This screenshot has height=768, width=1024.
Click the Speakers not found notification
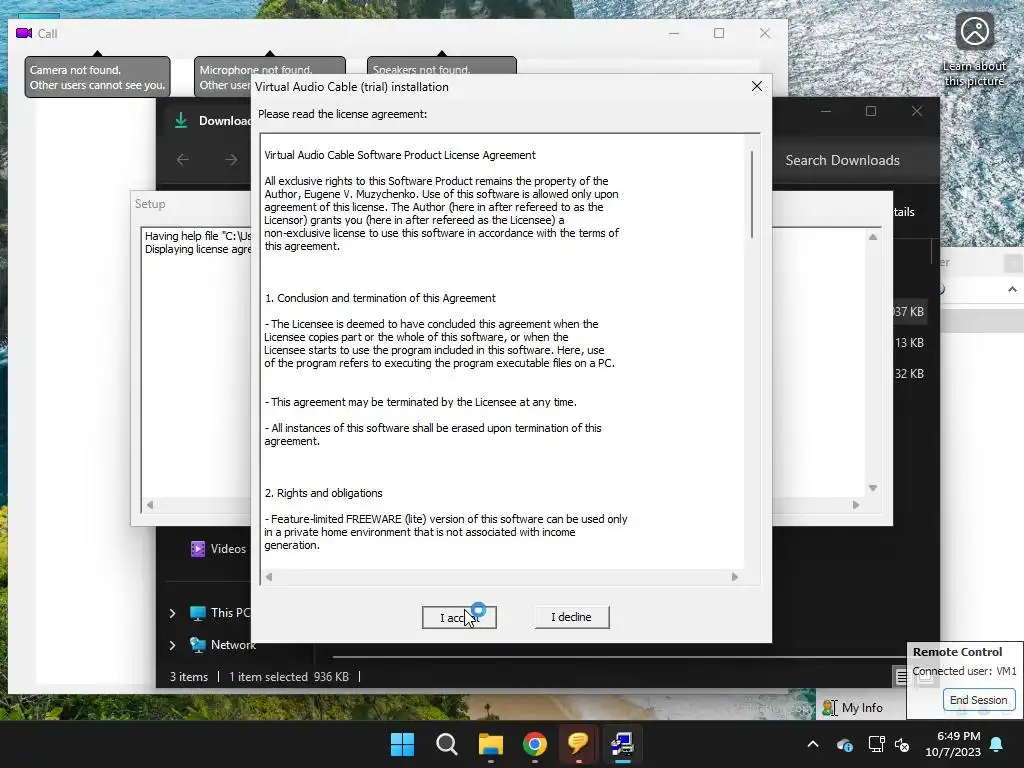[x=442, y=67]
